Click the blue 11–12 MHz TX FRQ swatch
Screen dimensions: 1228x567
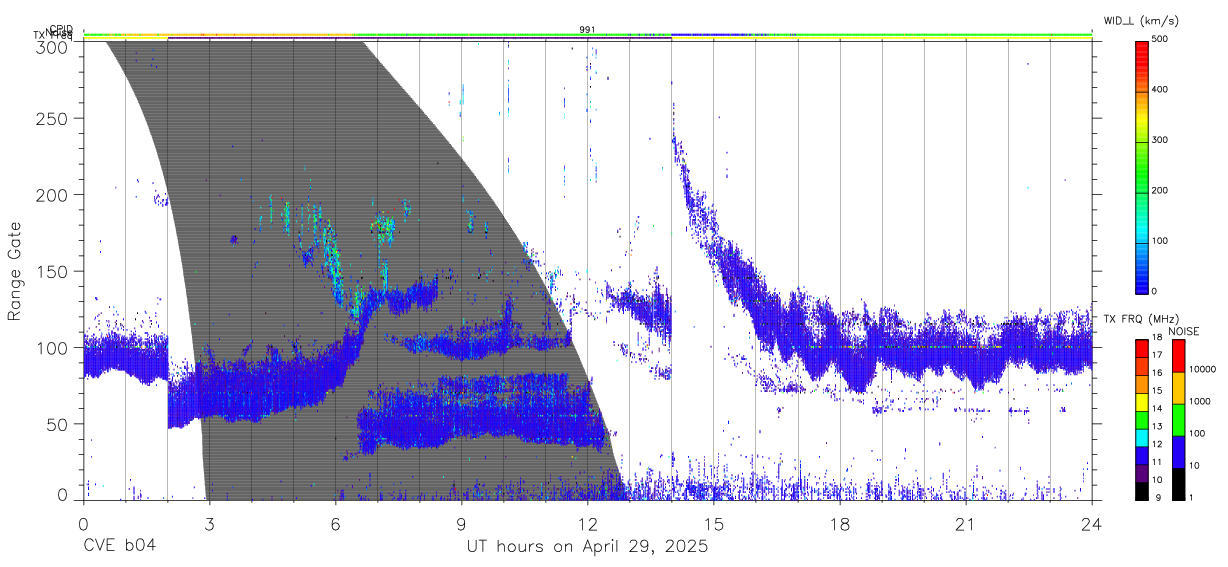pos(1142,453)
